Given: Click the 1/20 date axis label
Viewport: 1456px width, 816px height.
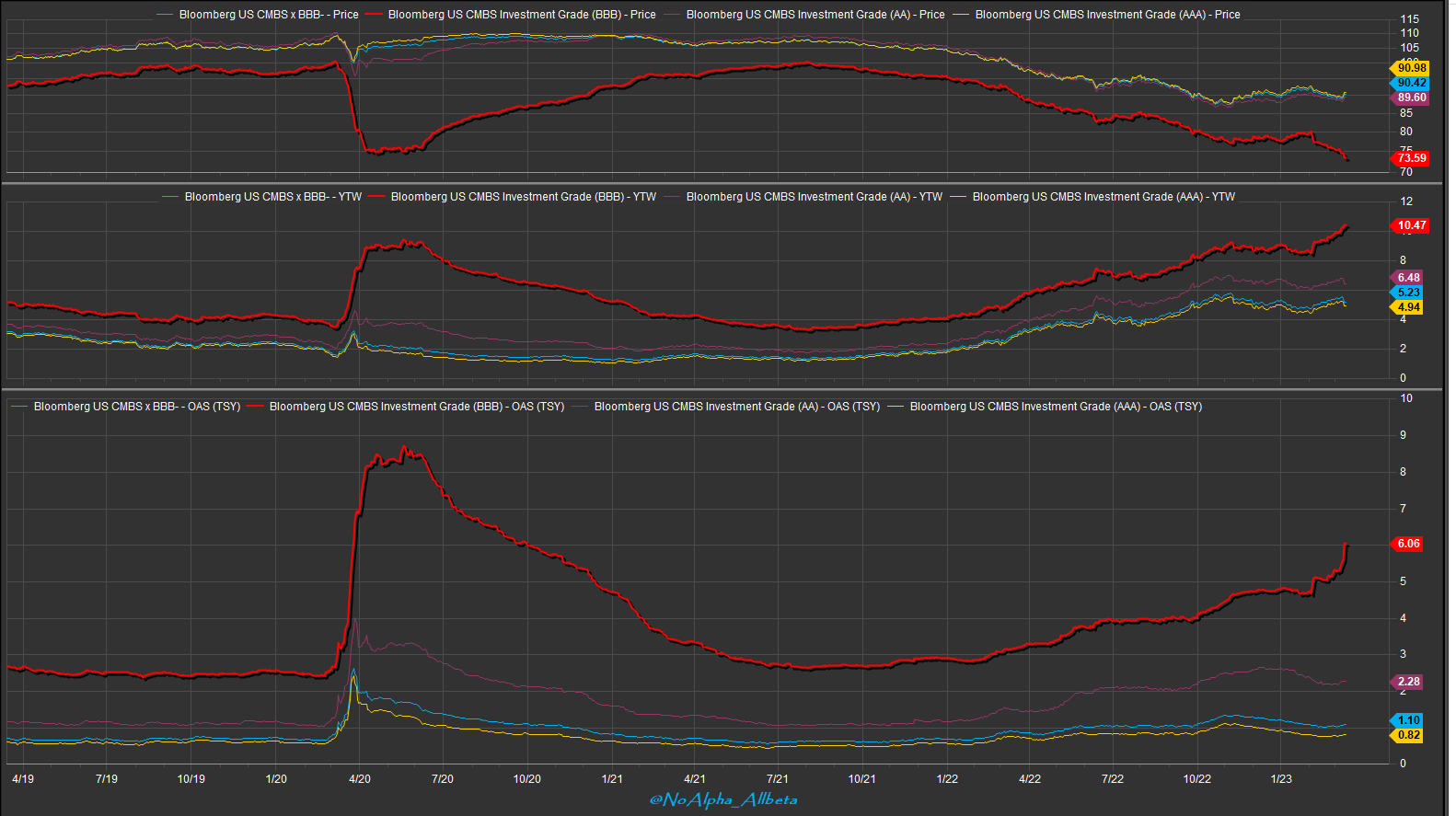Looking at the screenshot, I should point(276,779).
